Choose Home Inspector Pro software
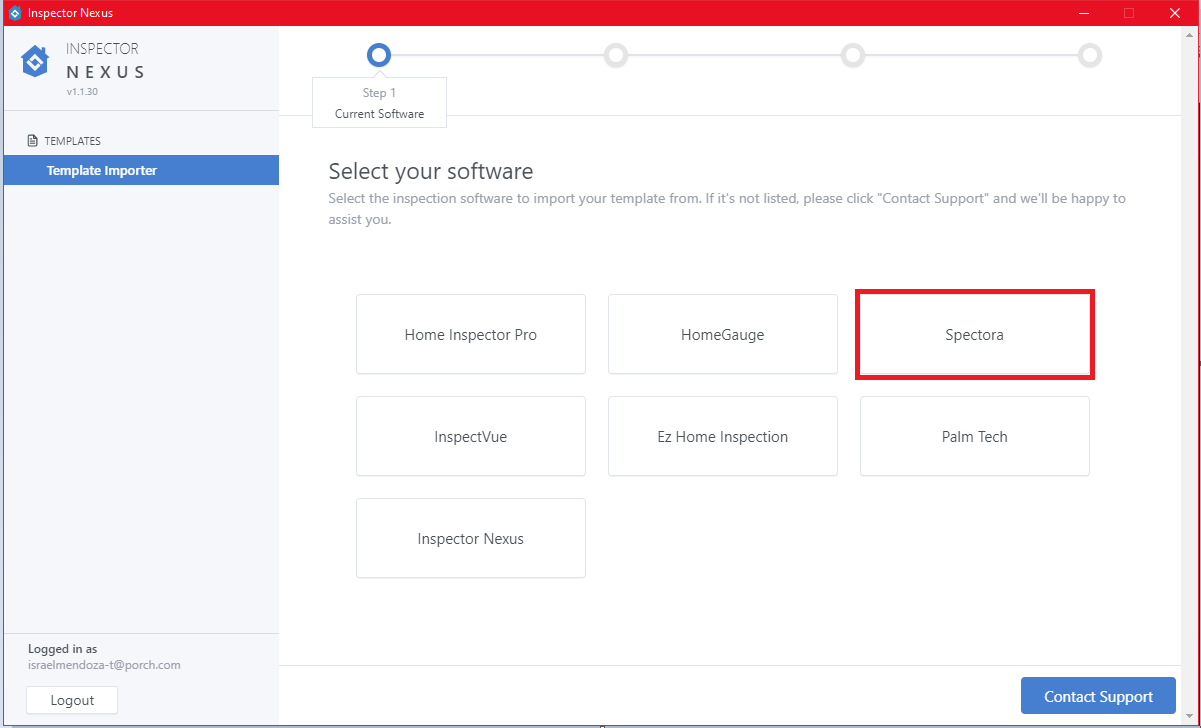This screenshot has height=728, width=1201. pos(470,335)
